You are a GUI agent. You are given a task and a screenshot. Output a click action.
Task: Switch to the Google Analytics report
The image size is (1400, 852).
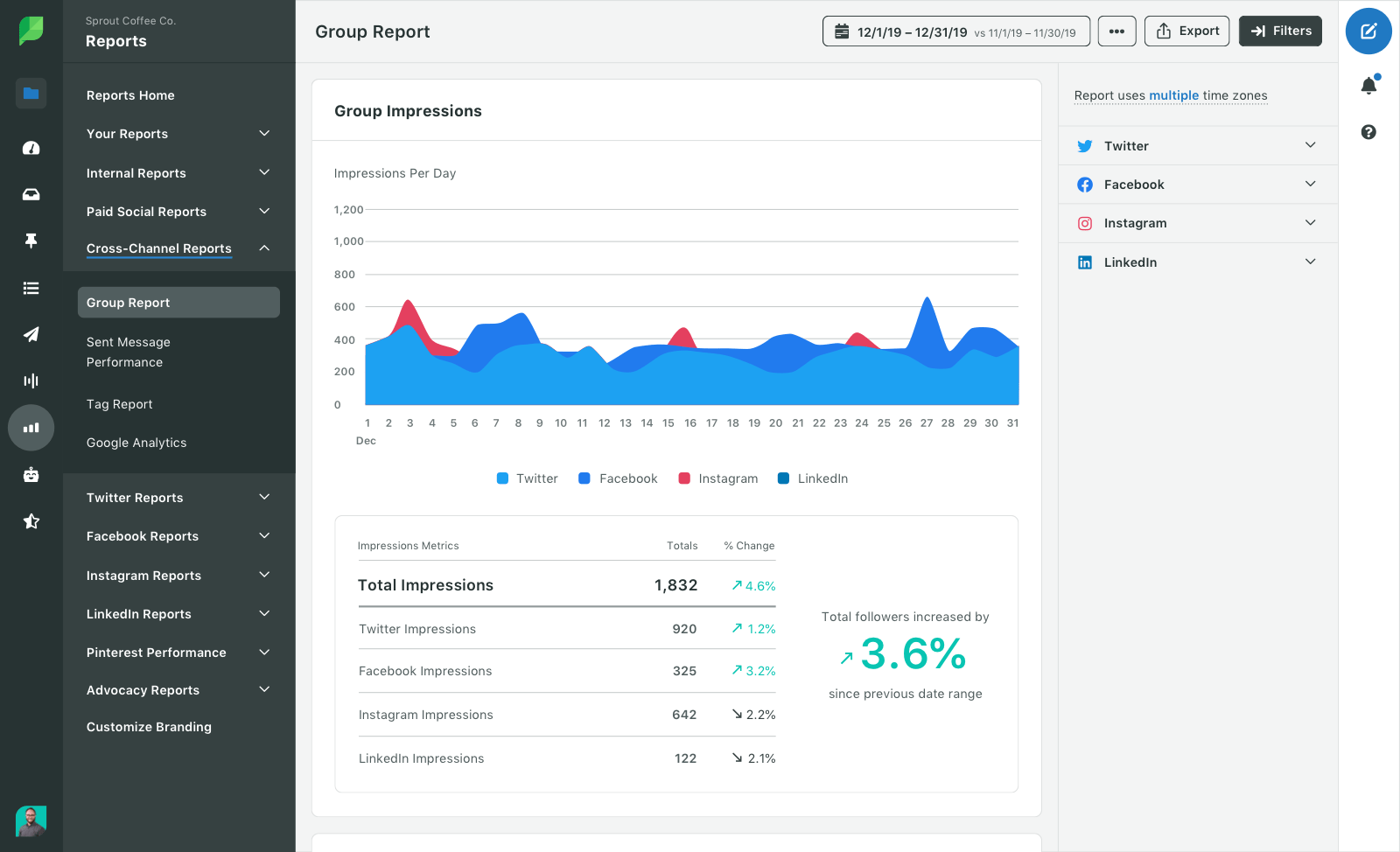click(136, 443)
